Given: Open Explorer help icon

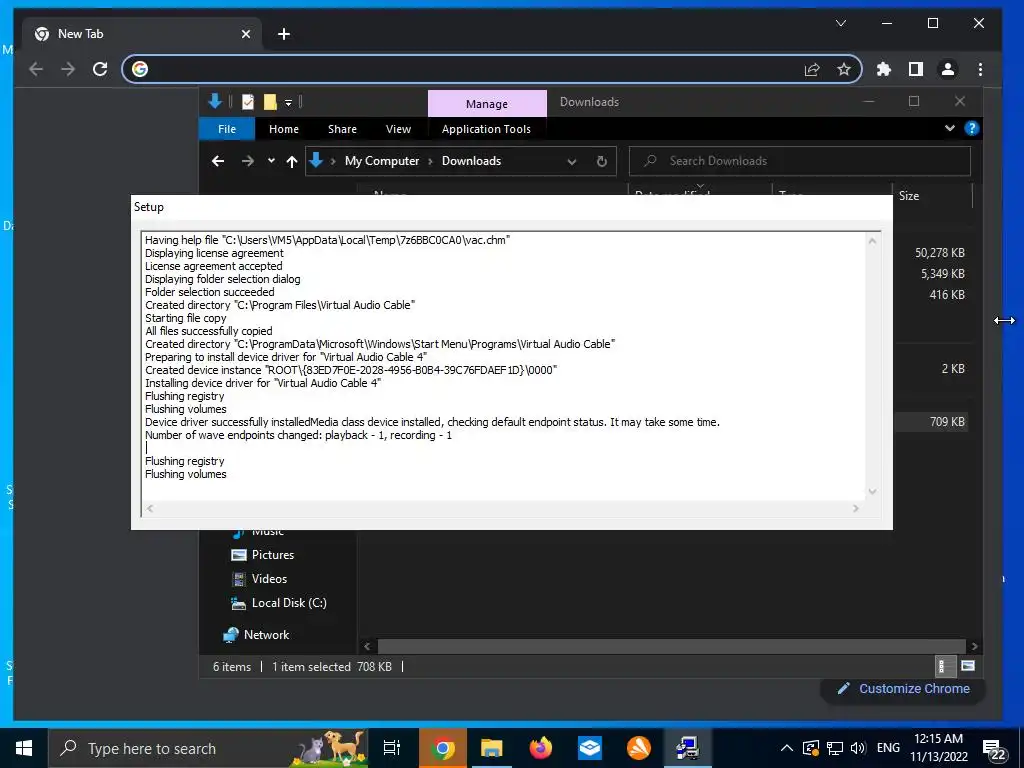Looking at the screenshot, I should [x=972, y=129].
